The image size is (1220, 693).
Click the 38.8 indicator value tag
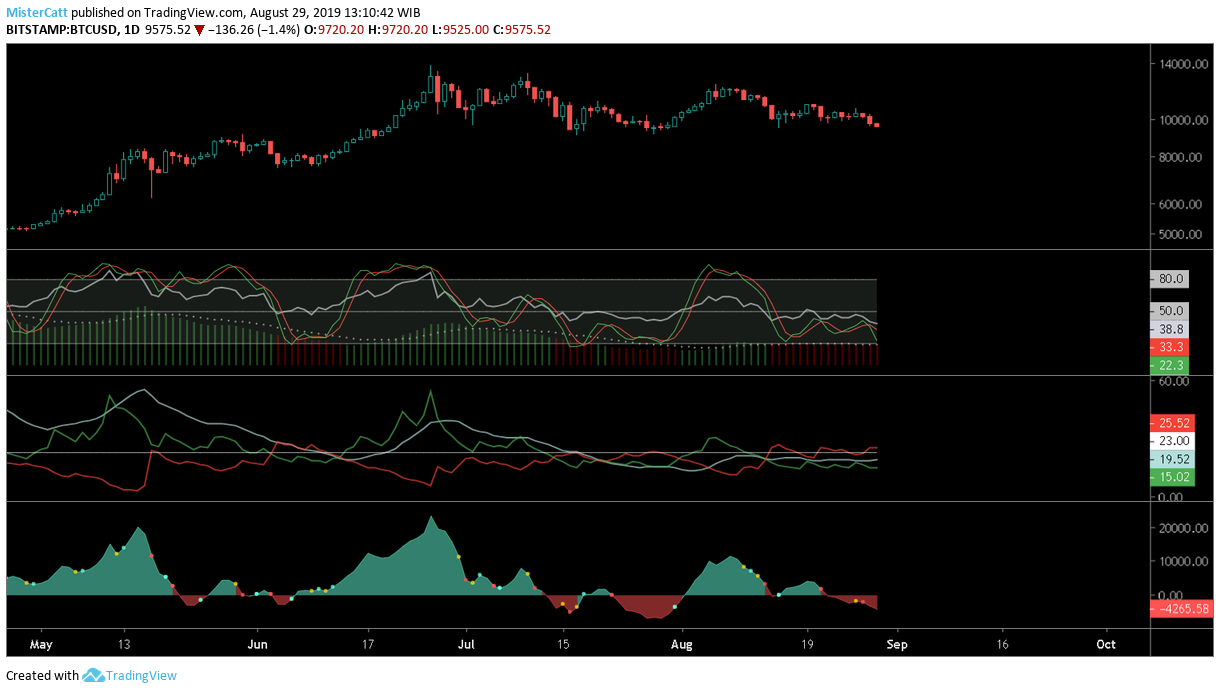tap(1170, 328)
